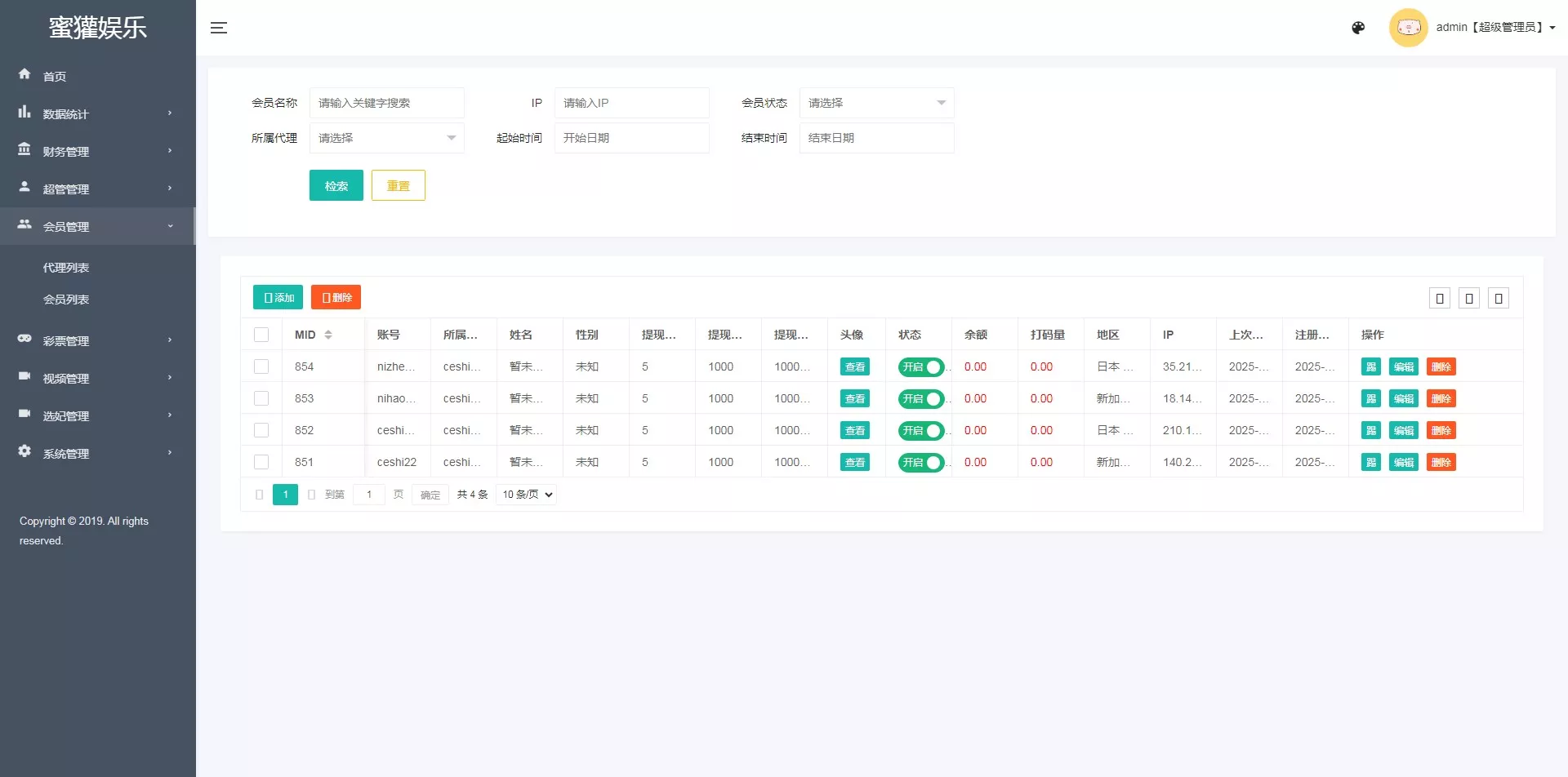Viewport: 1568px width, 777px height.
Task: Open the 所属代理 dropdown
Action: pyautogui.click(x=386, y=138)
